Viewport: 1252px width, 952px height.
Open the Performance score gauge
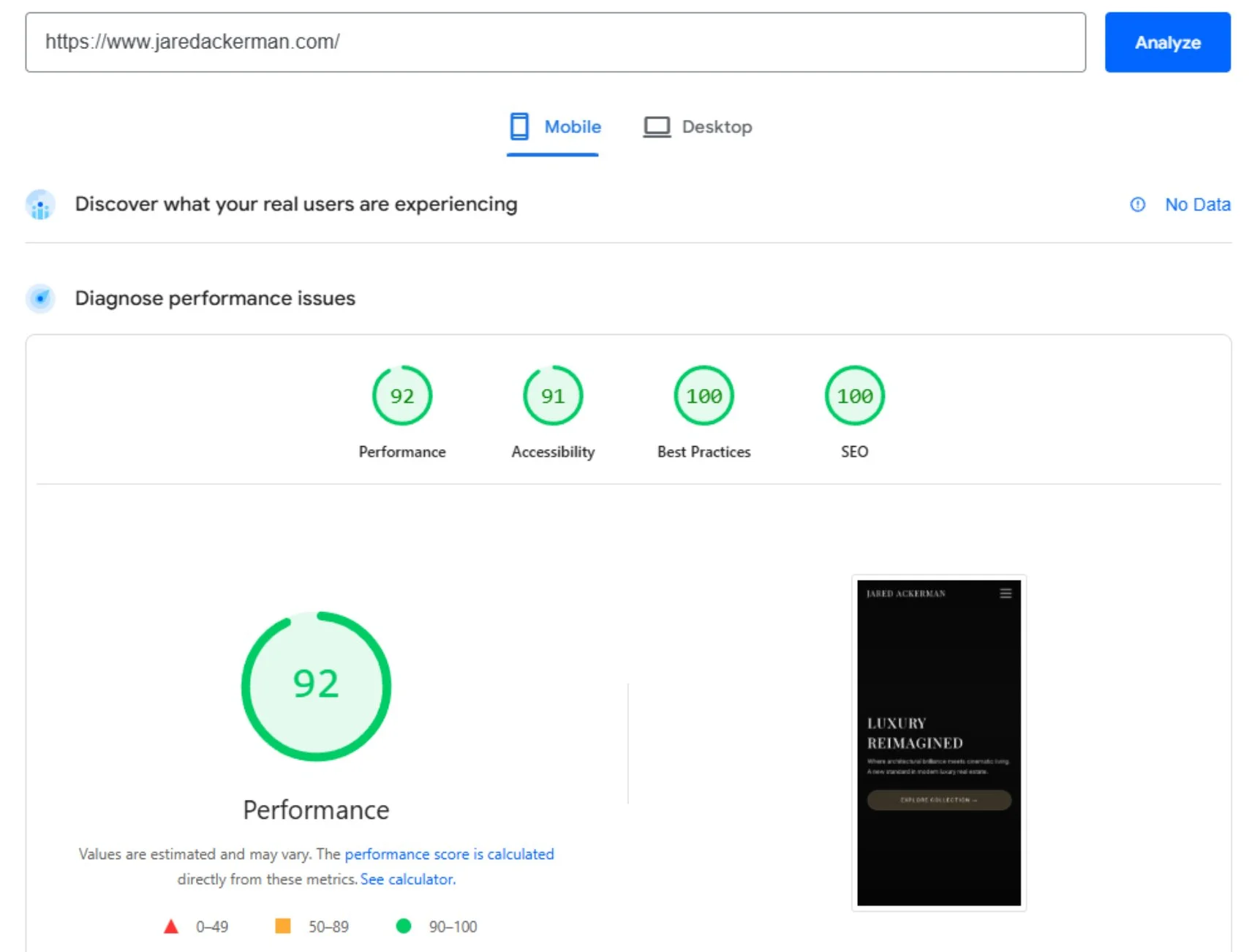pos(402,396)
